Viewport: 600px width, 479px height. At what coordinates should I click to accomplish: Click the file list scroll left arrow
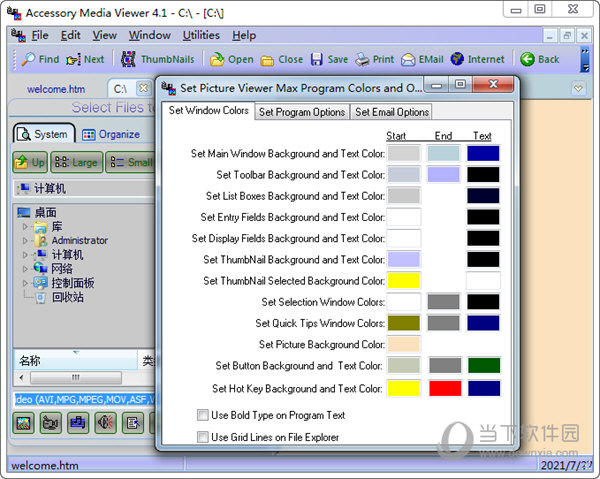[21, 378]
